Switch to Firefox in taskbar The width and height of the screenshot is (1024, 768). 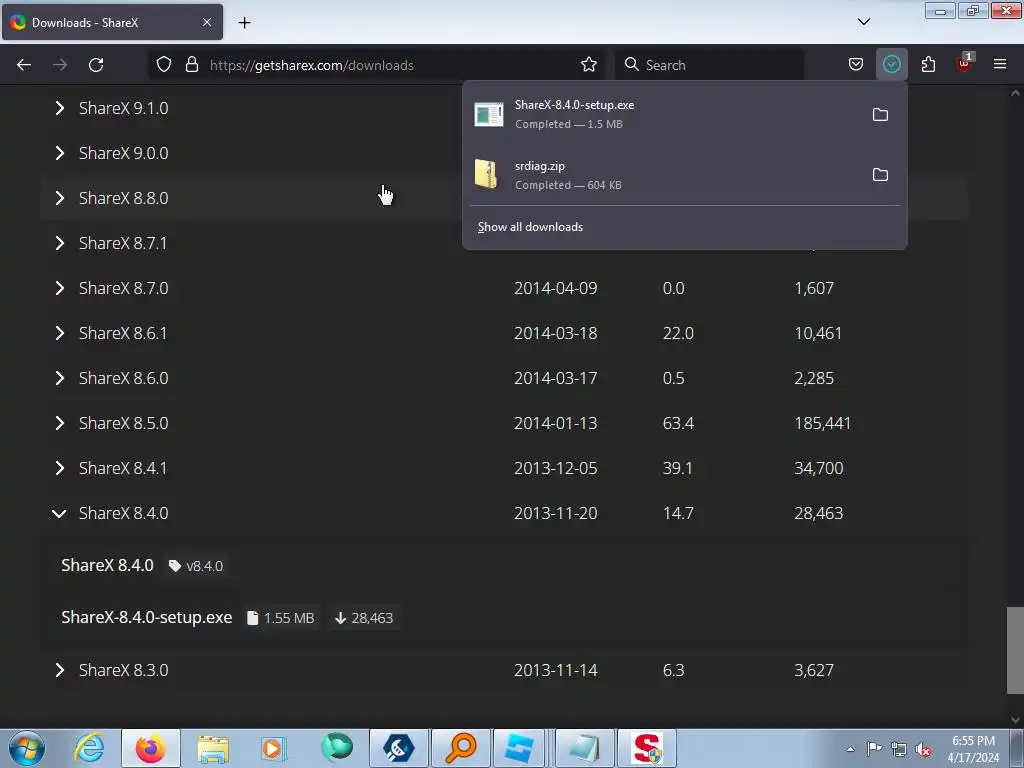tap(150, 748)
